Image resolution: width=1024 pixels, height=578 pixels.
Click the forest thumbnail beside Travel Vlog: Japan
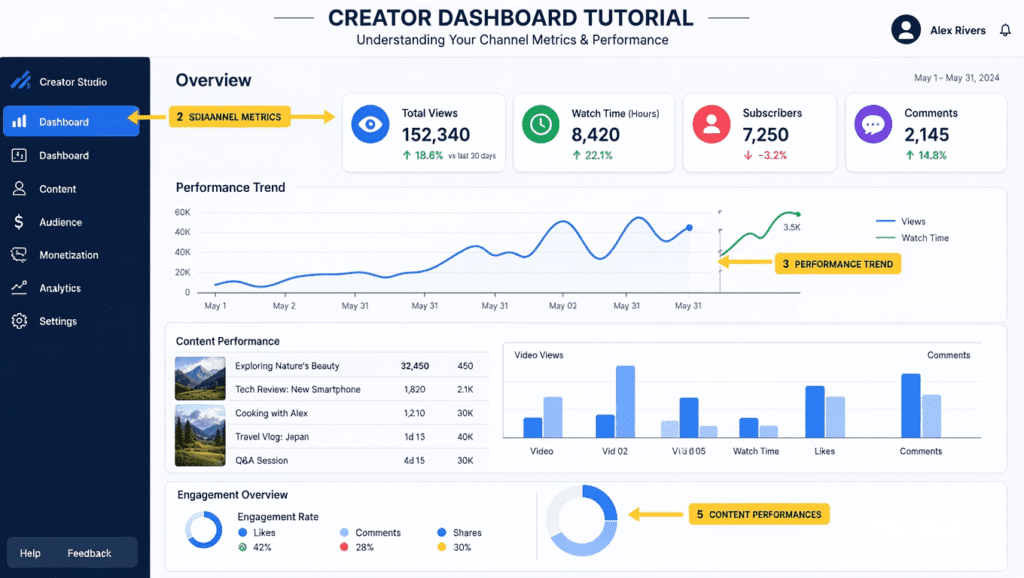pyautogui.click(x=200, y=436)
